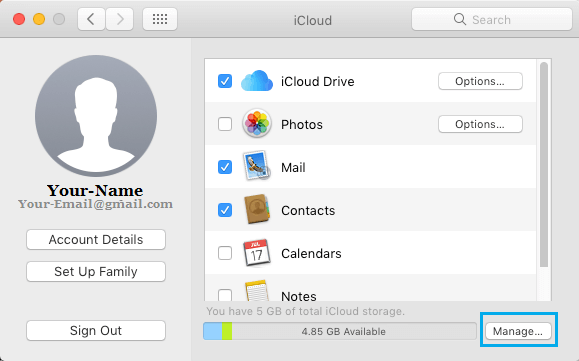Go back with the left arrow
The height and width of the screenshot is (361, 579).
[91, 19]
